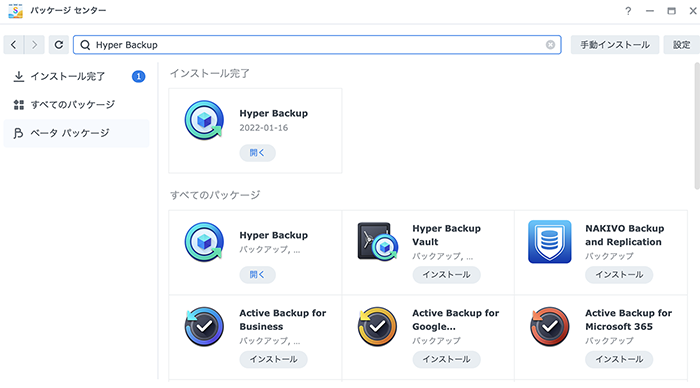Click Active Backup for Business title
The height and width of the screenshot is (388, 700).
tap(283, 320)
